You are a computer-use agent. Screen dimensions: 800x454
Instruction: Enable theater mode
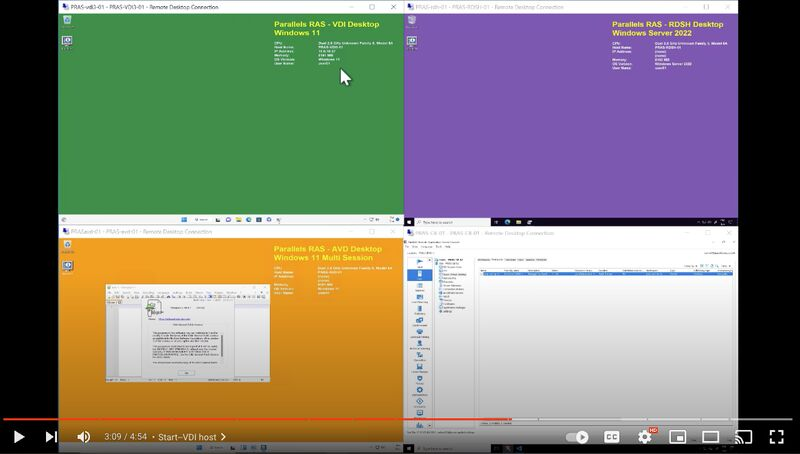point(711,437)
